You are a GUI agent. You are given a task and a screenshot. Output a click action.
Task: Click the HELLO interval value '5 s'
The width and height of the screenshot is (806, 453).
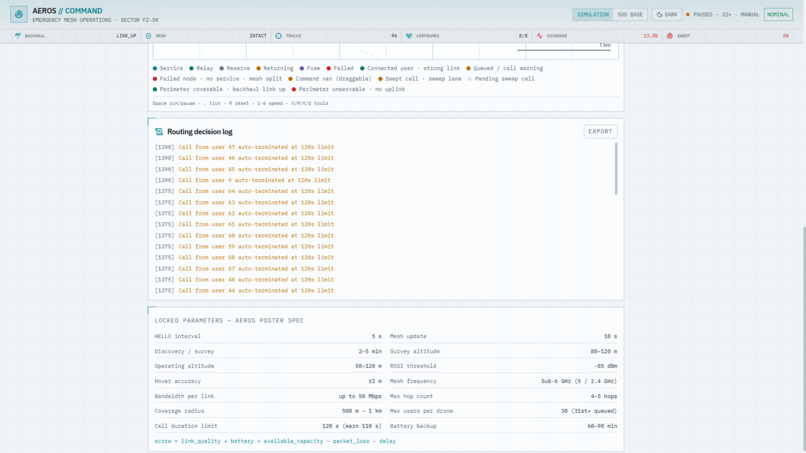click(376, 336)
